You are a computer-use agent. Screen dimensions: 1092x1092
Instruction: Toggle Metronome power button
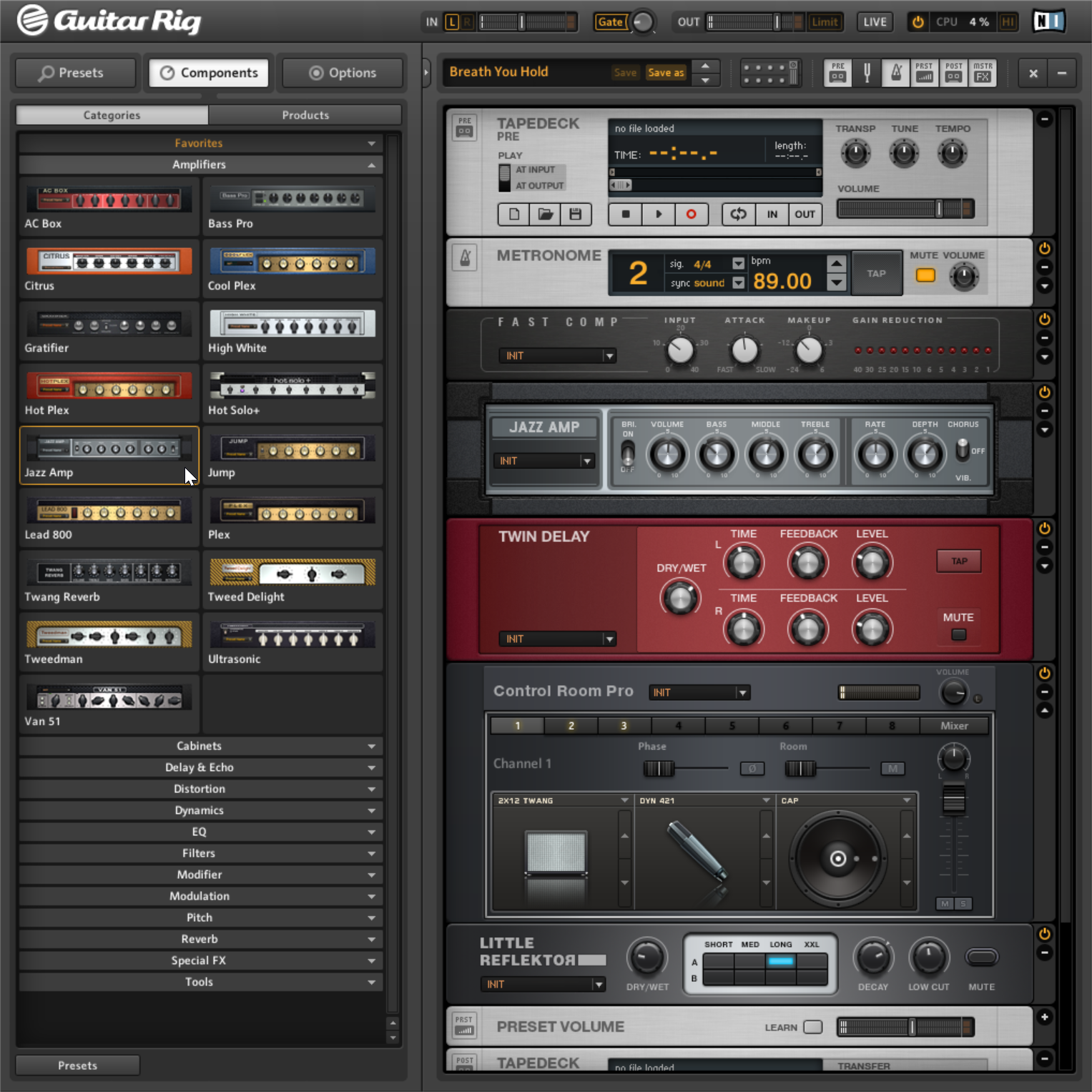coord(1045,248)
